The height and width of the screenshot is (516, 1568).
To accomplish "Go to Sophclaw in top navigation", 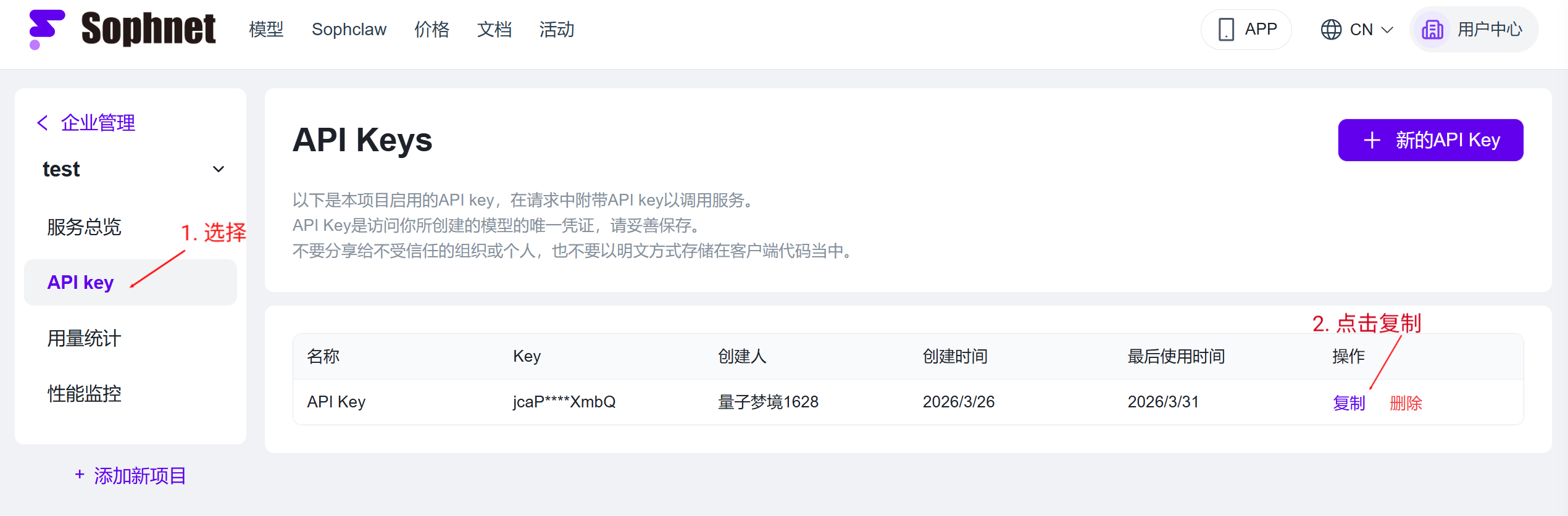I will (349, 30).
